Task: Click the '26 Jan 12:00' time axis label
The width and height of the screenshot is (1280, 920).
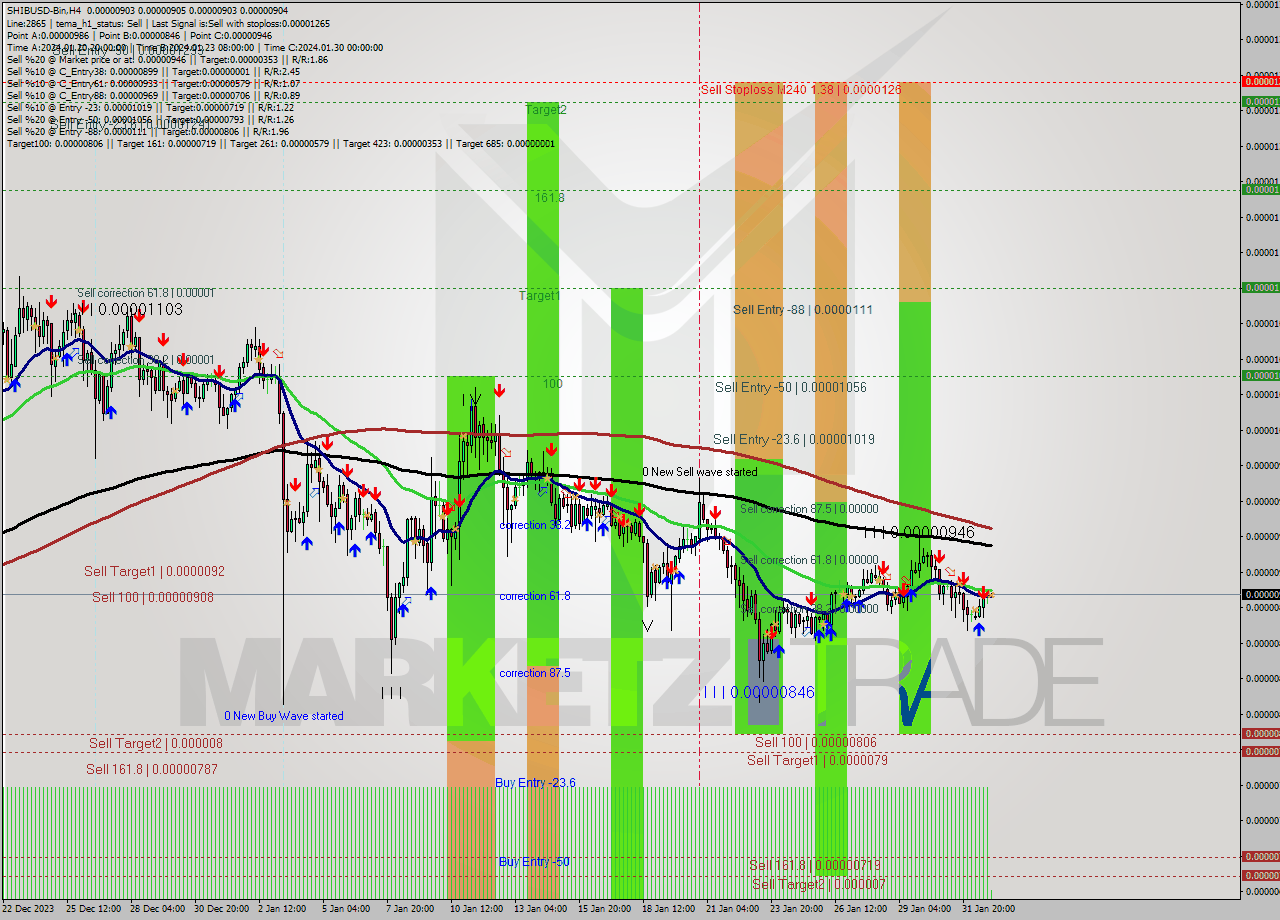Action: [860, 909]
